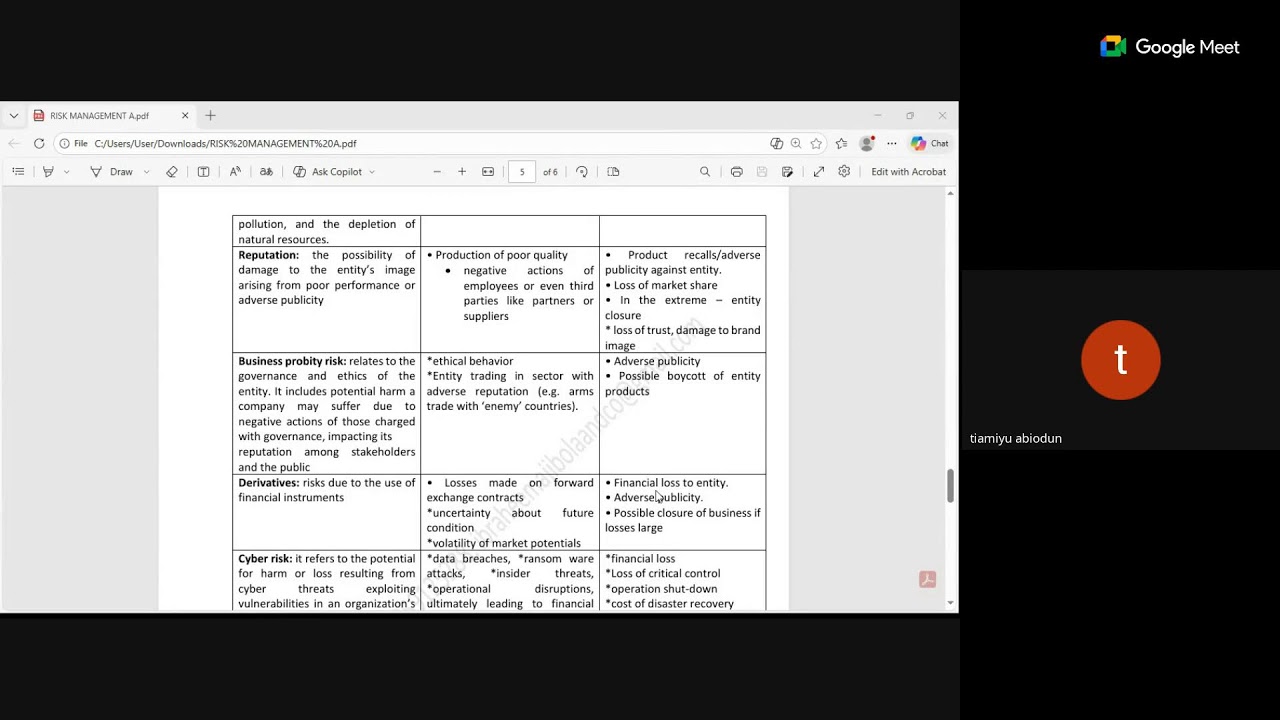Screen dimensions: 1280x720
Task: Expand the Ask Copilot dropdown arrow
Action: (x=372, y=172)
